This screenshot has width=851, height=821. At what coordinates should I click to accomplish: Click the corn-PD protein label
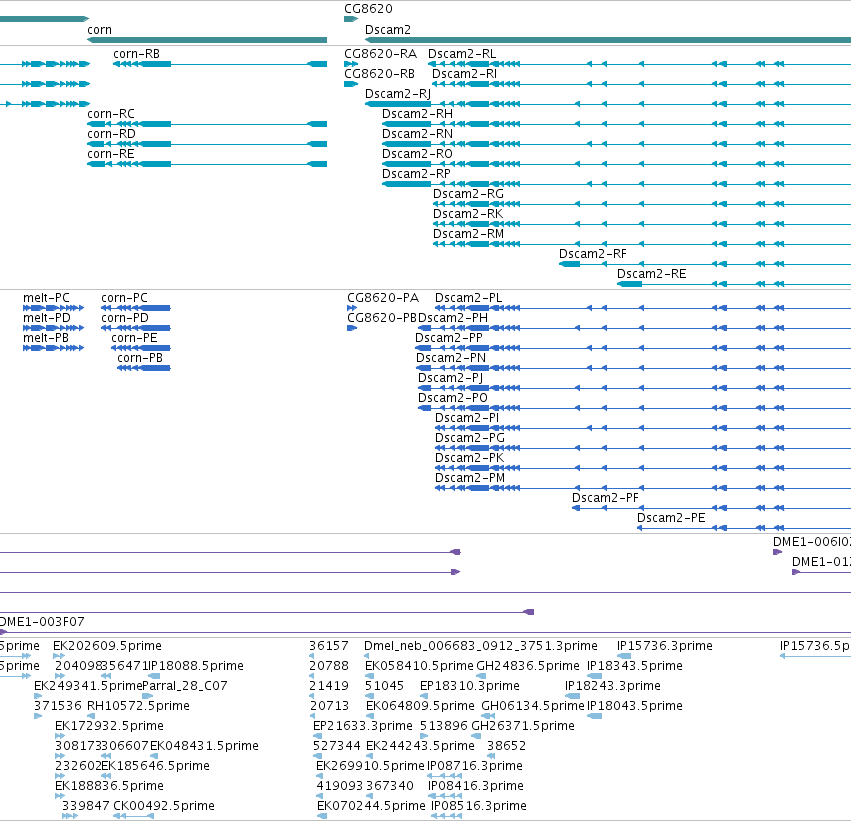(x=124, y=318)
